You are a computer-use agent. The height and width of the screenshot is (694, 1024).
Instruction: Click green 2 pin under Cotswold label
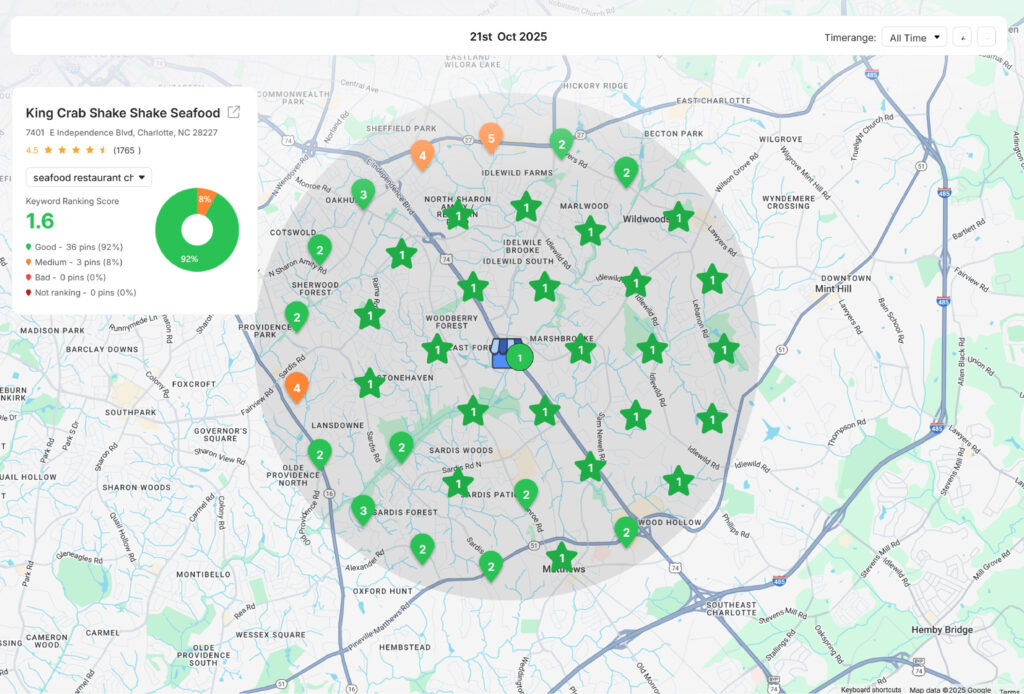click(319, 250)
